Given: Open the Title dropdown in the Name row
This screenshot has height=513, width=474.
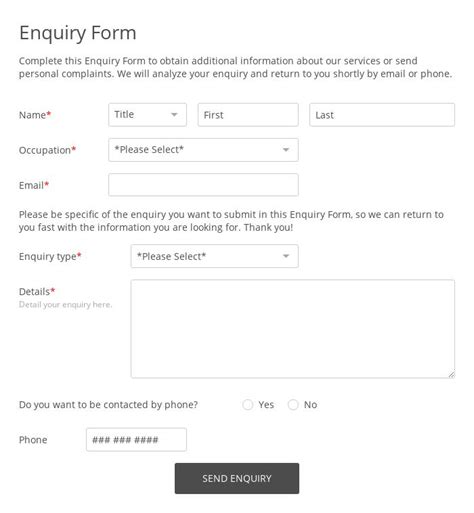Looking at the screenshot, I should pos(147,115).
